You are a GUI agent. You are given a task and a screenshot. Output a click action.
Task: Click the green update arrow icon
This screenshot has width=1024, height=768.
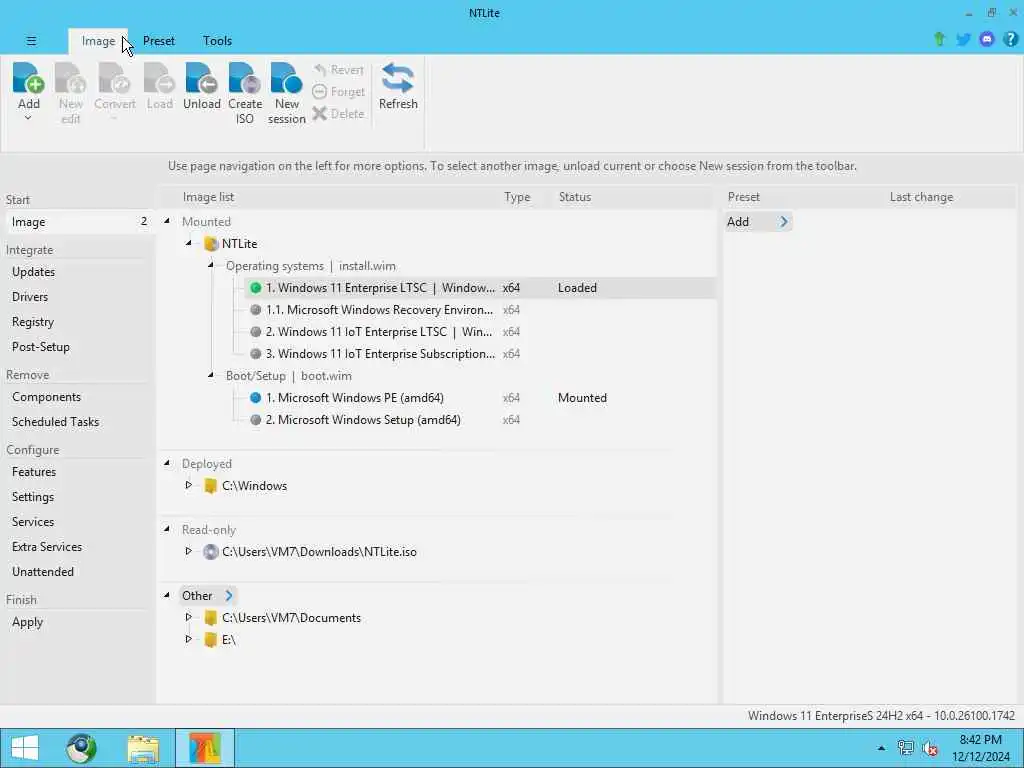pos(940,40)
